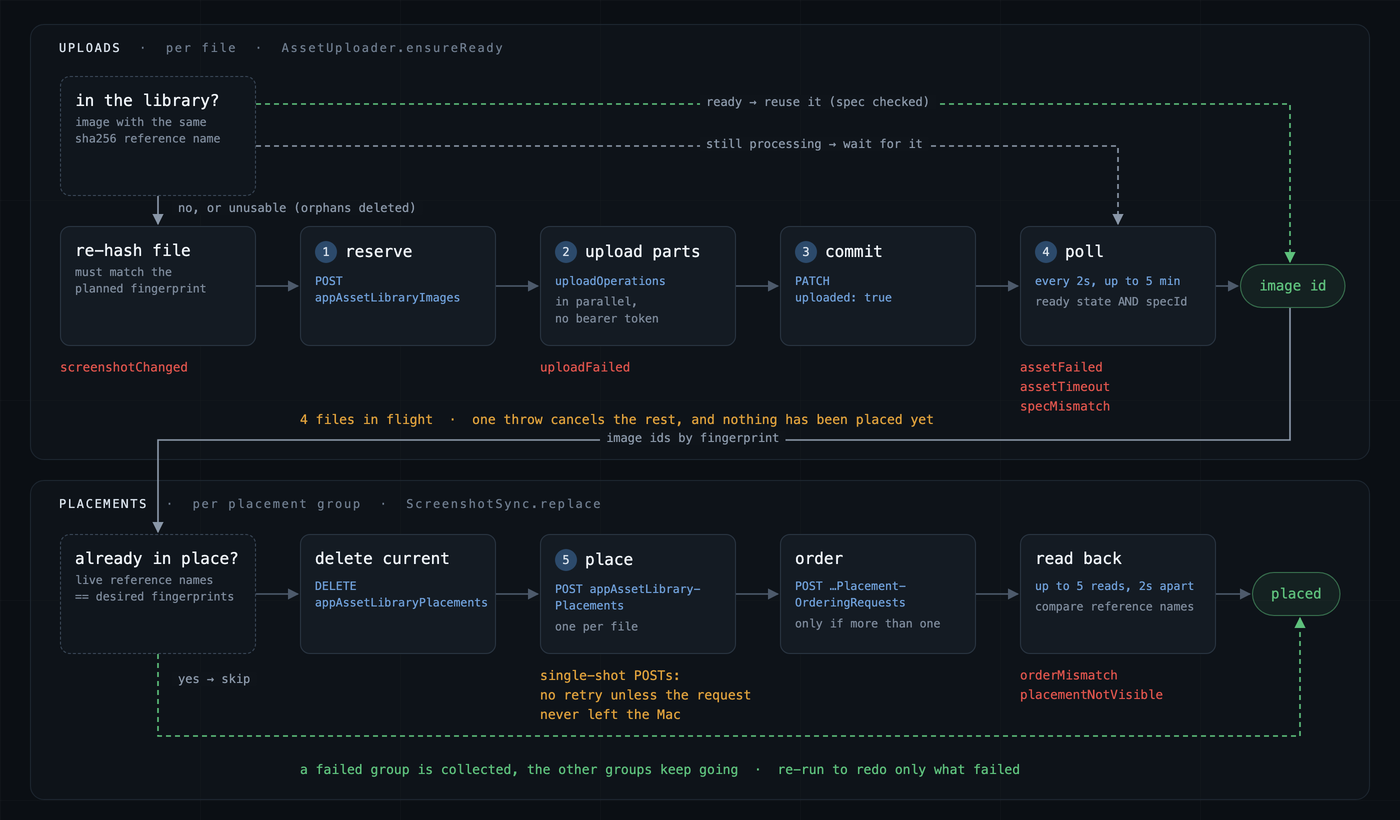Viewport: 1400px width, 820px height.
Task: Click 'per placement group' header text
Action: 277,504
